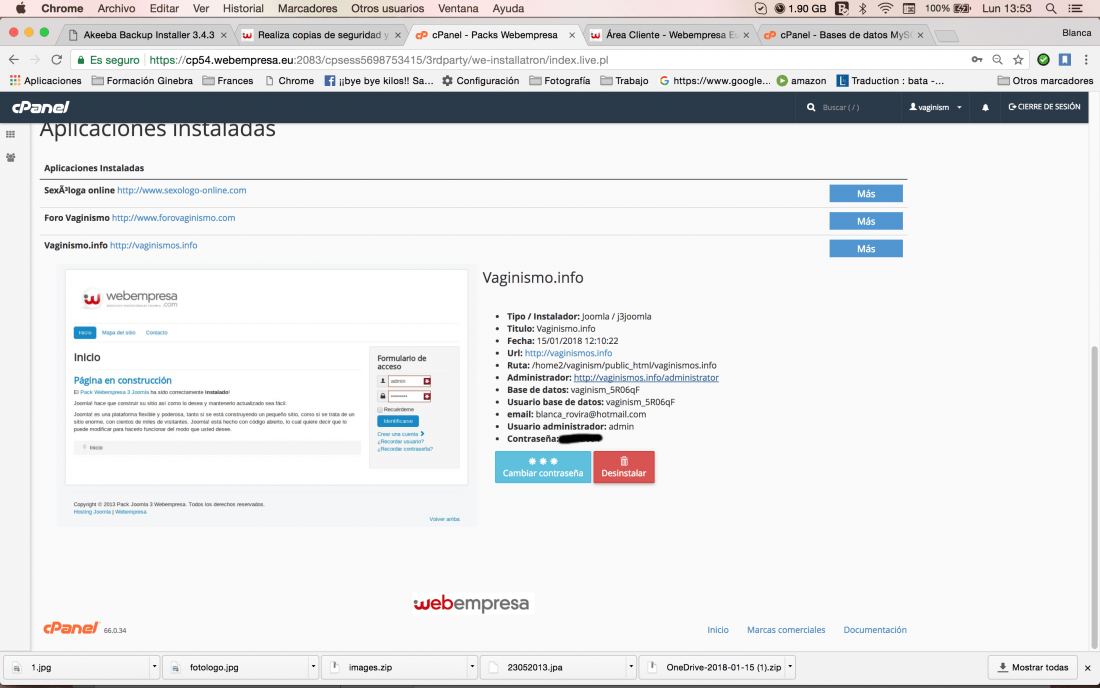Image resolution: width=1100 pixels, height=688 pixels.
Task: Click the Desinstalar button
Action: (624, 467)
